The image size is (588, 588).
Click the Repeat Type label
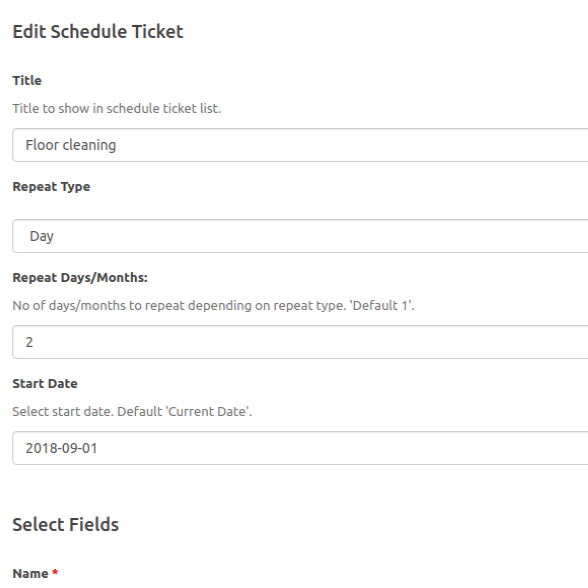(51, 187)
